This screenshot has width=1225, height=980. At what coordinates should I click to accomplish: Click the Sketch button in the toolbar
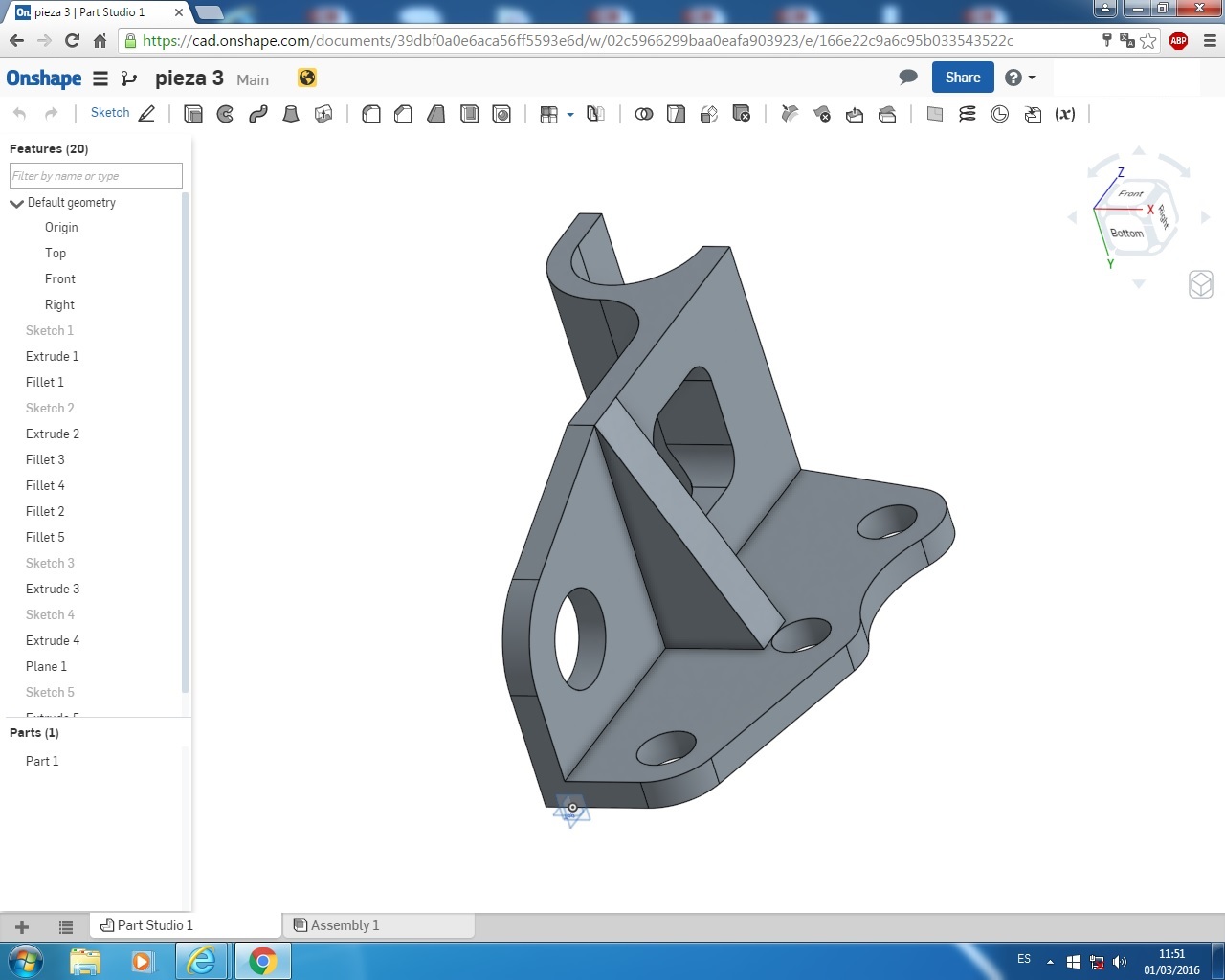110,113
